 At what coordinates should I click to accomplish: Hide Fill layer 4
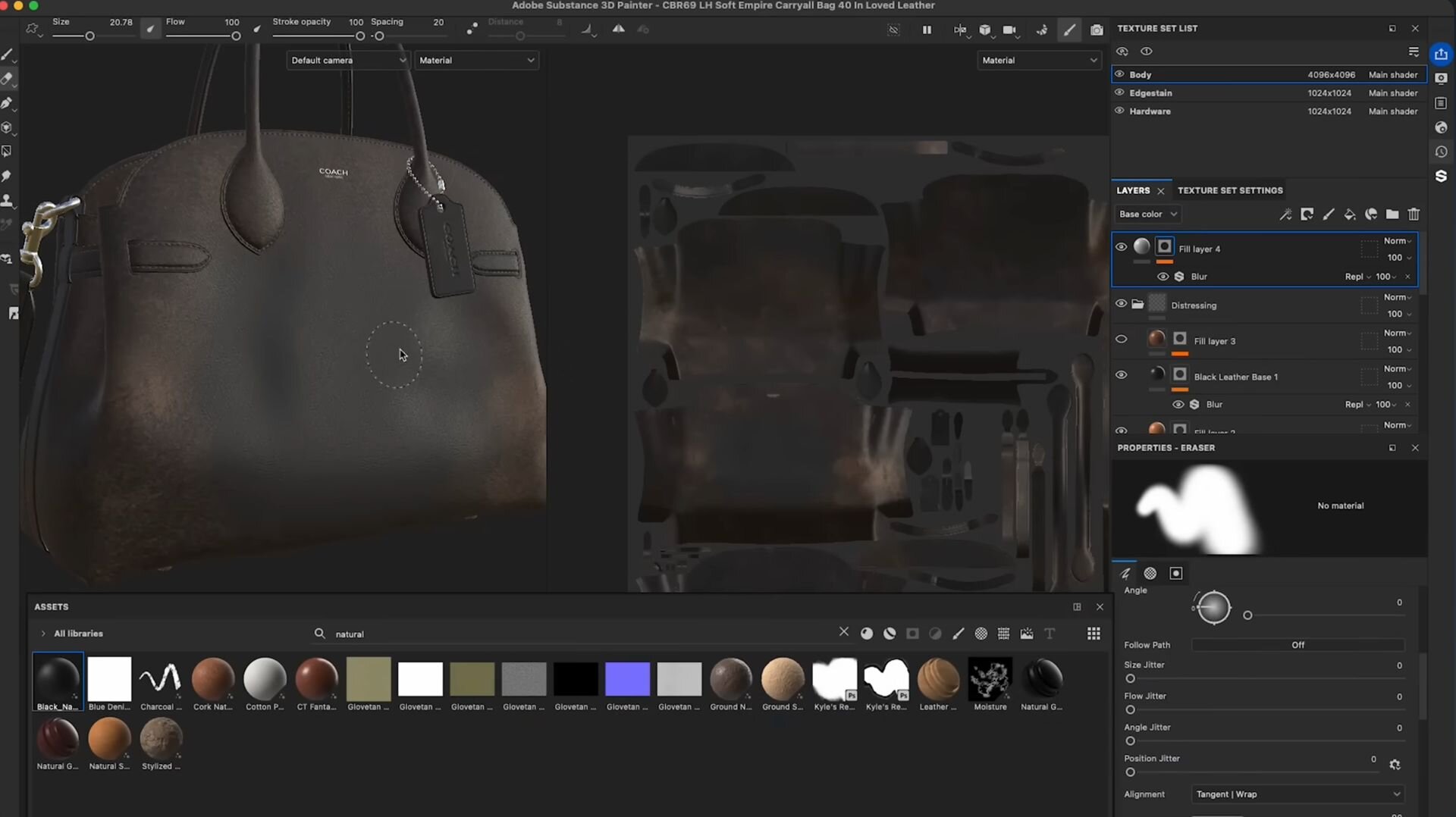click(x=1121, y=247)
